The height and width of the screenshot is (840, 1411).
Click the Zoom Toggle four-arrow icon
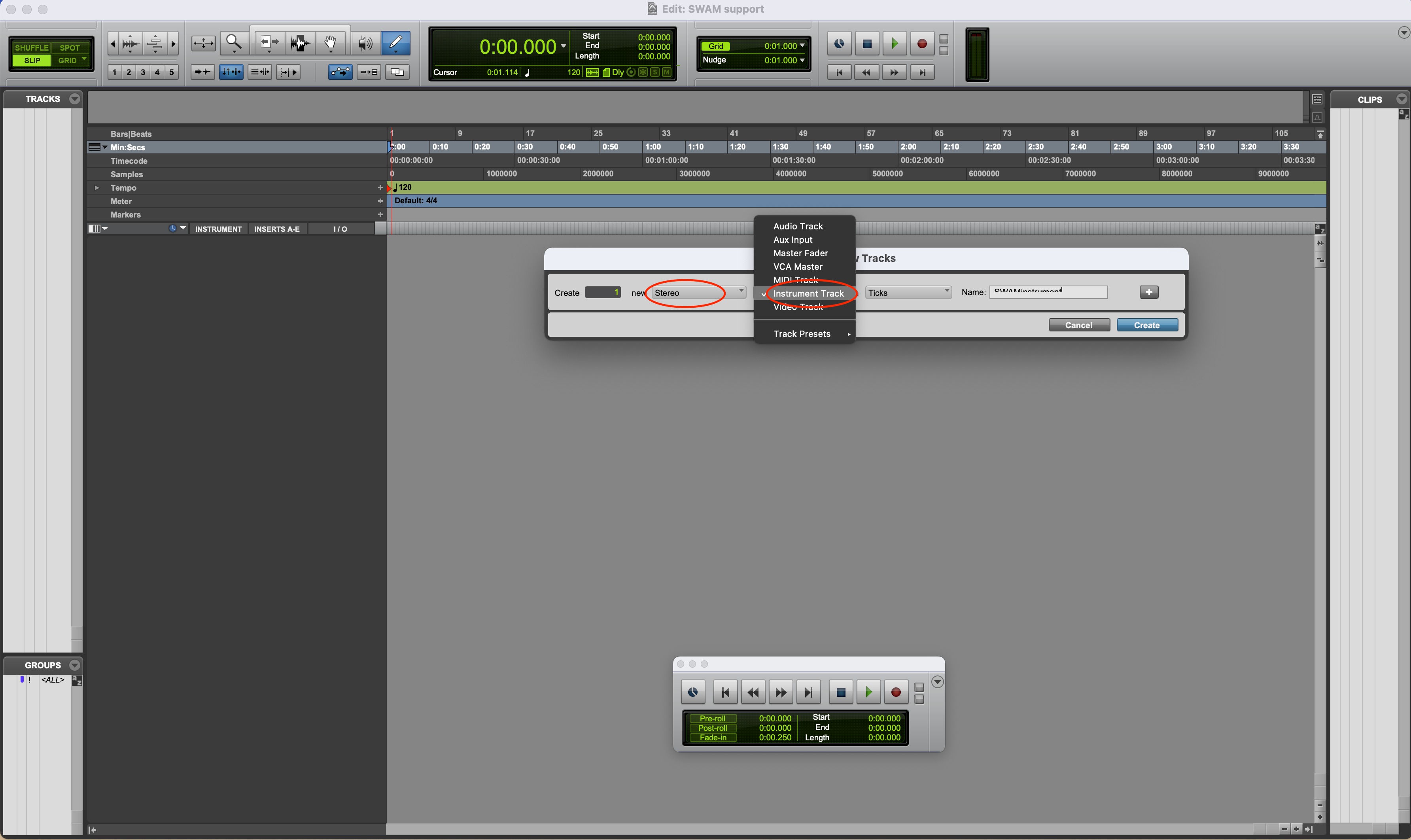(x=203, y=44)
